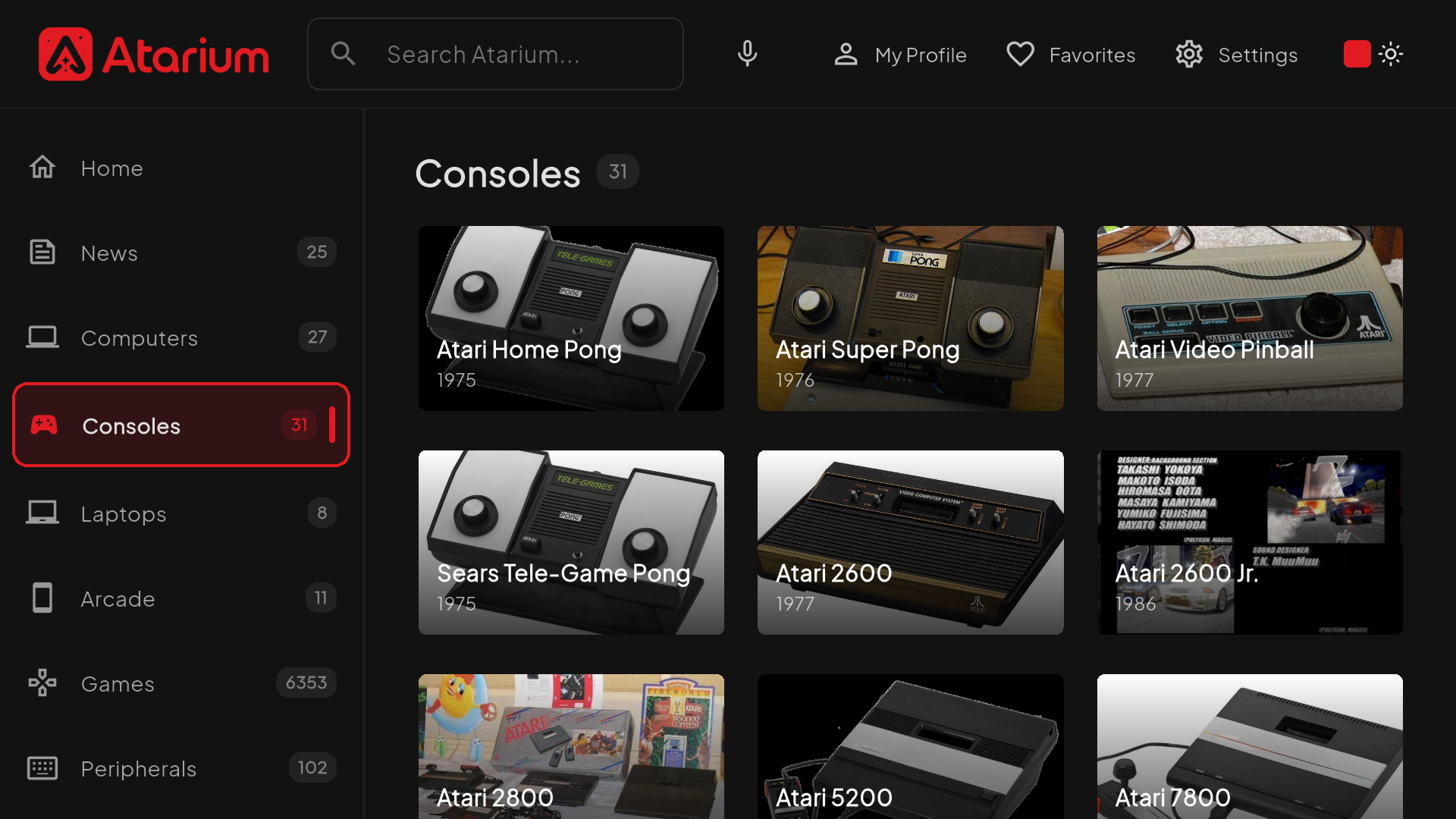Screen dimensions: 1456x819
Task: Click the Arcade device icon
Action: click(42, 598)
